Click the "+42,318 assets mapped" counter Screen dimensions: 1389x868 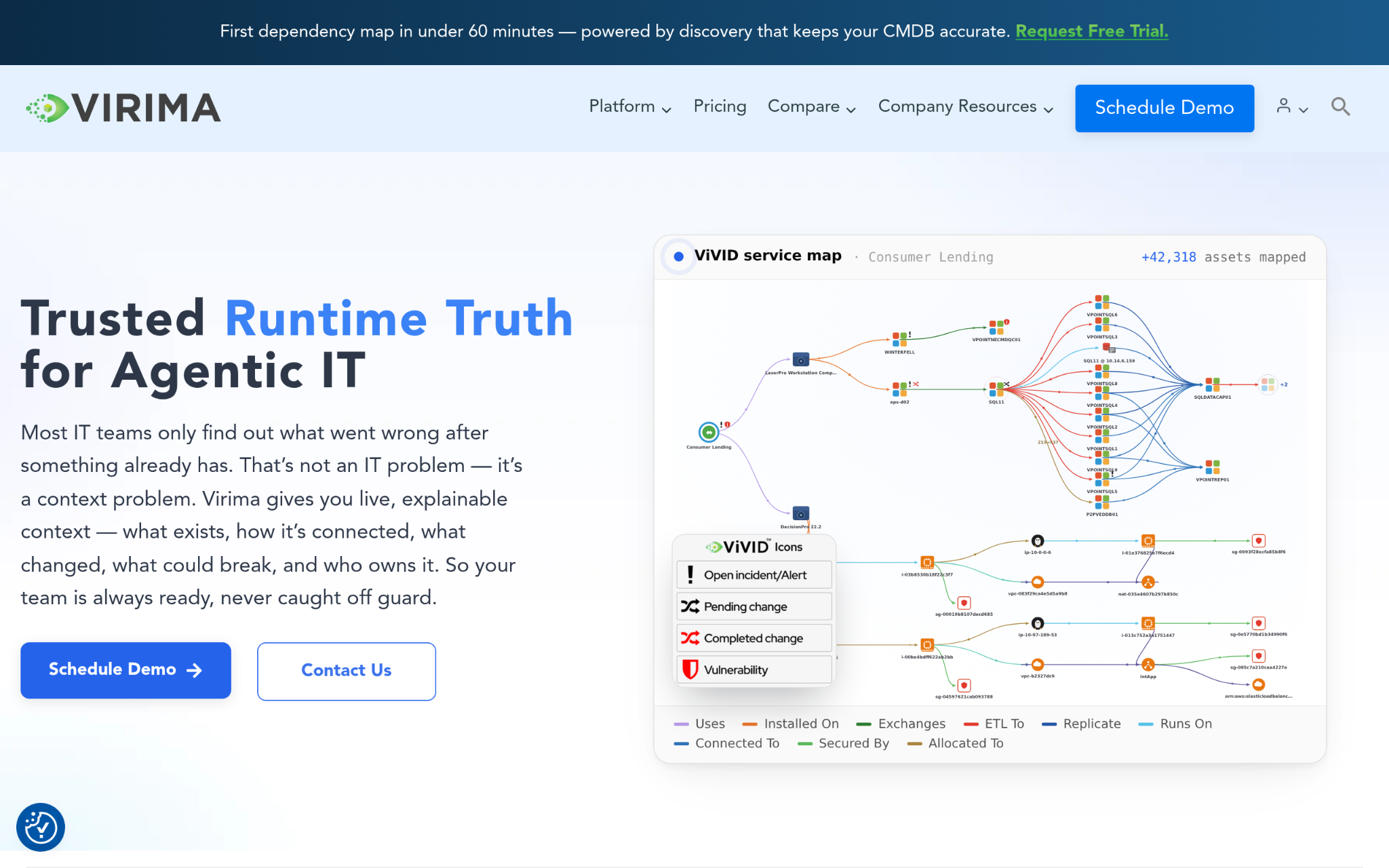(1223, 257)
